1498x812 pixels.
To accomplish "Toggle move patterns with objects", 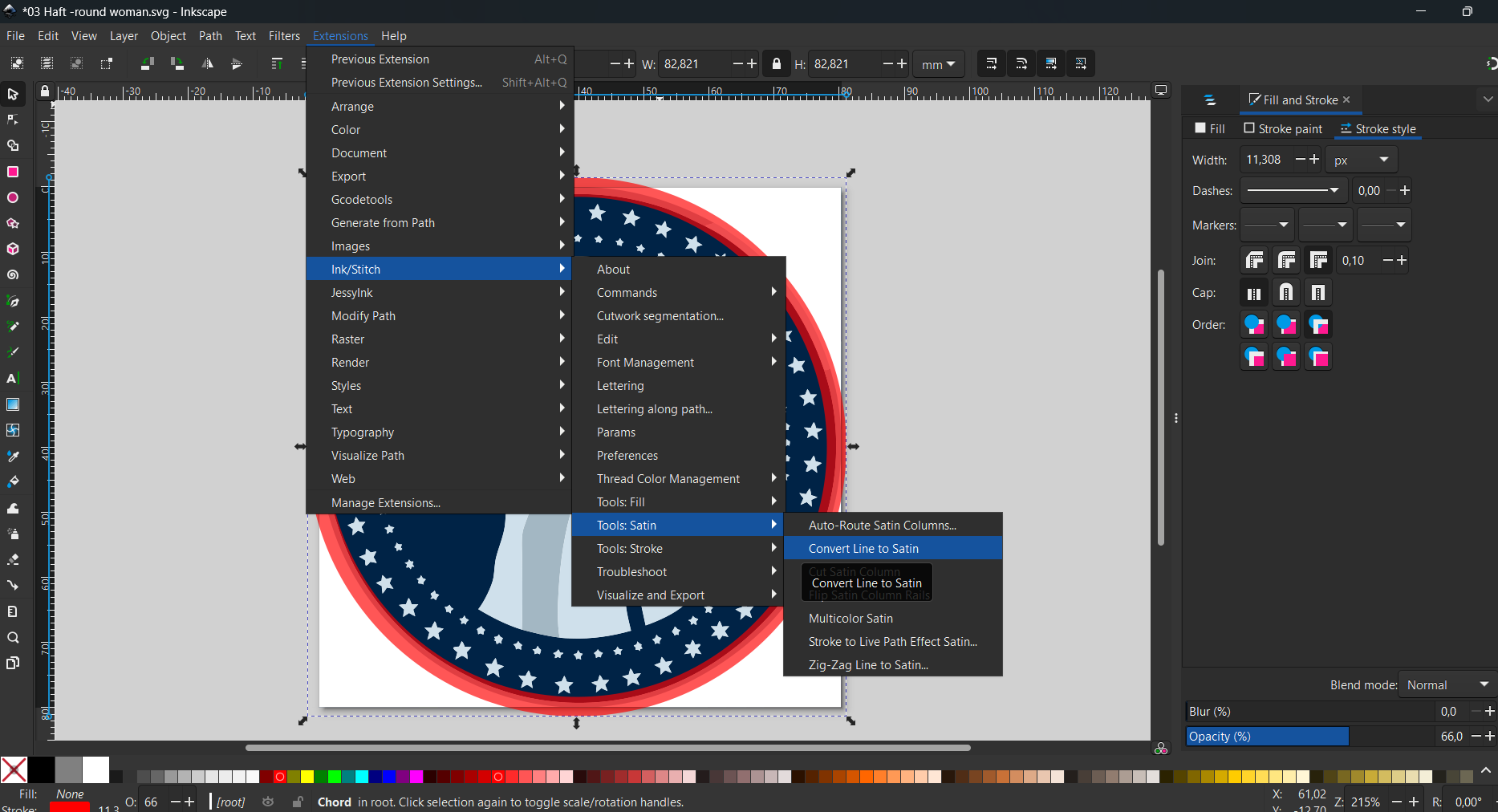I will point(1081,63).
